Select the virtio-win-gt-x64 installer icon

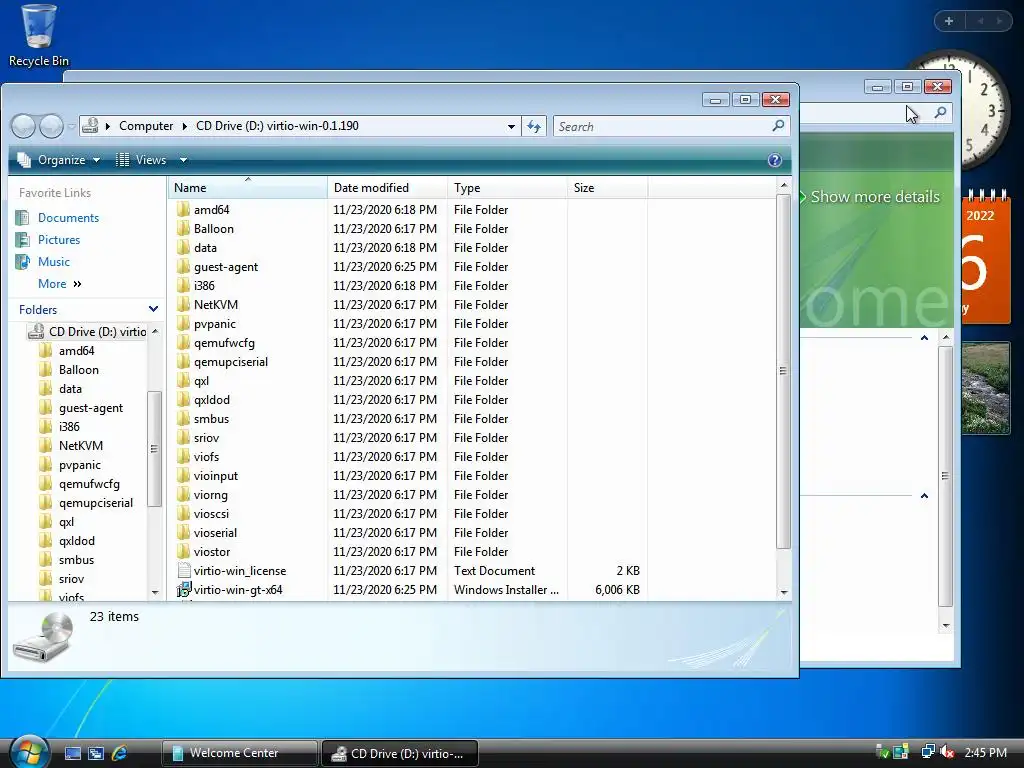(184, 589)
